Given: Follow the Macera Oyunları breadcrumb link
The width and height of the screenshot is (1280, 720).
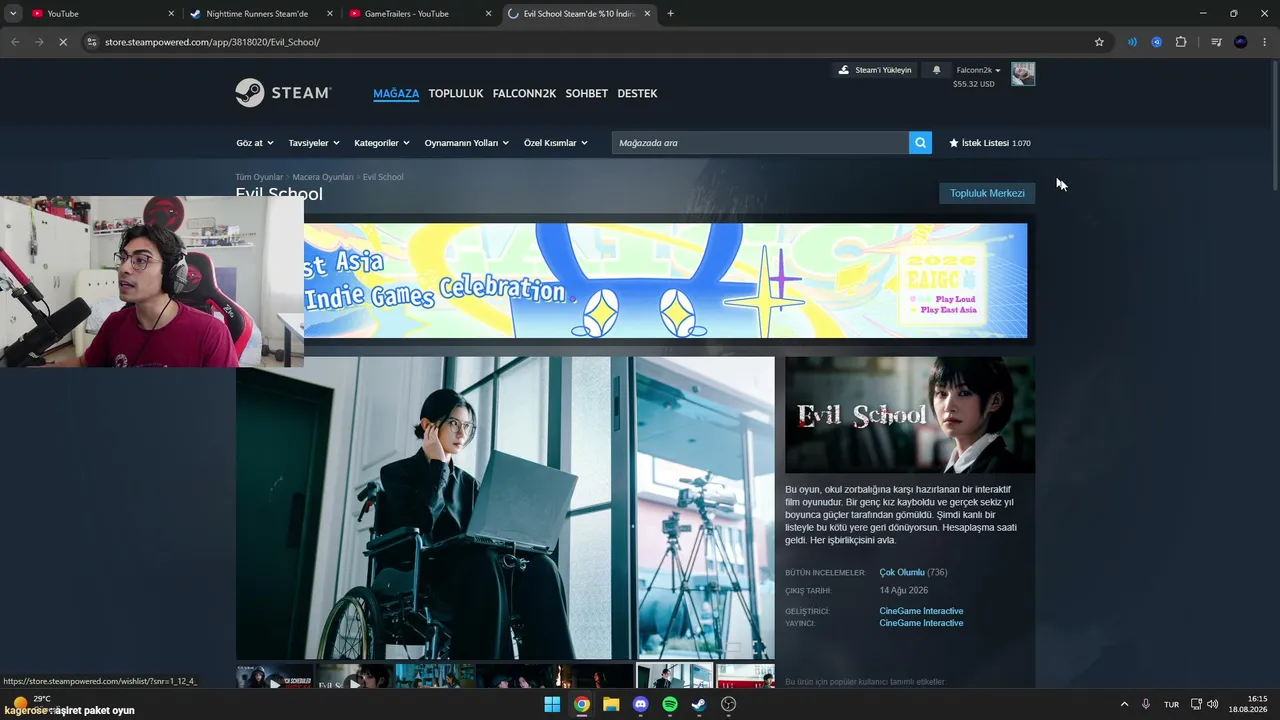Looking at the screenshot, I should [x=323, y=177].
